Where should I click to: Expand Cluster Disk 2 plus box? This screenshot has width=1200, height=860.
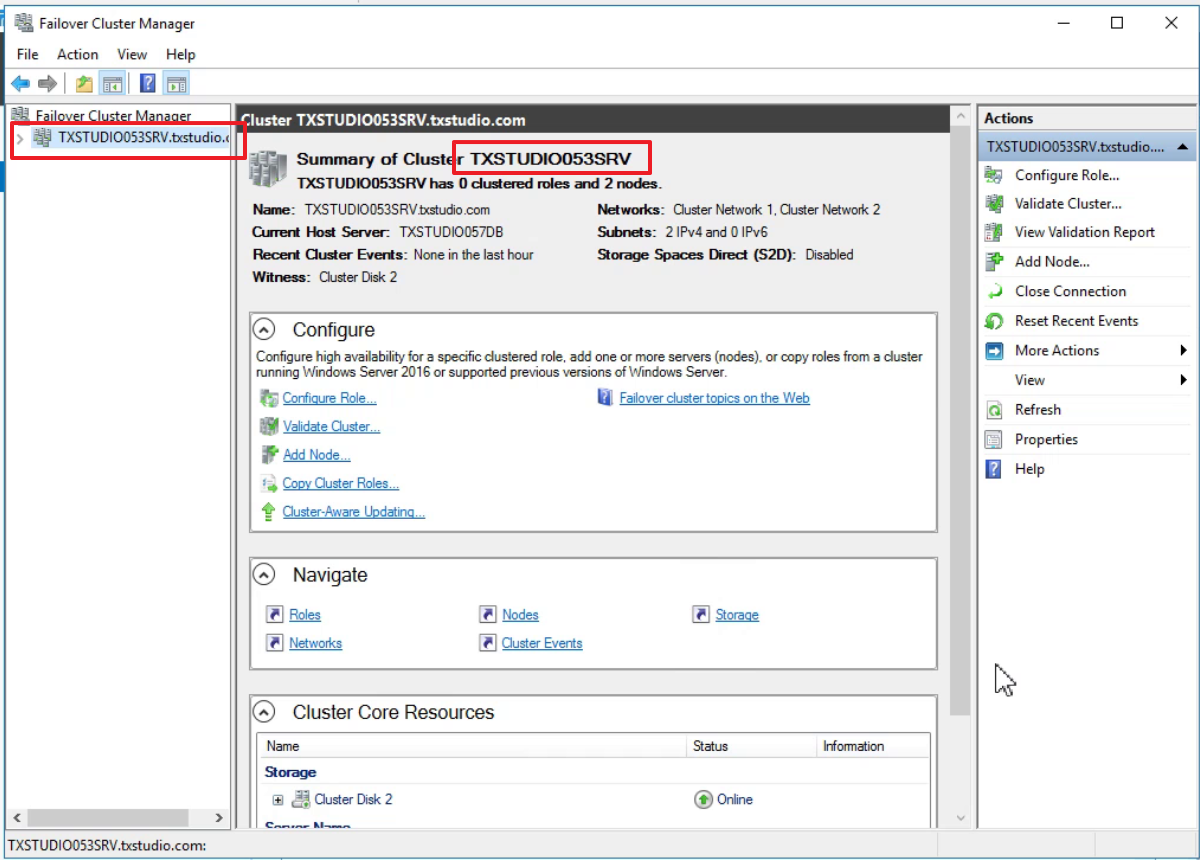coord(278,799)
